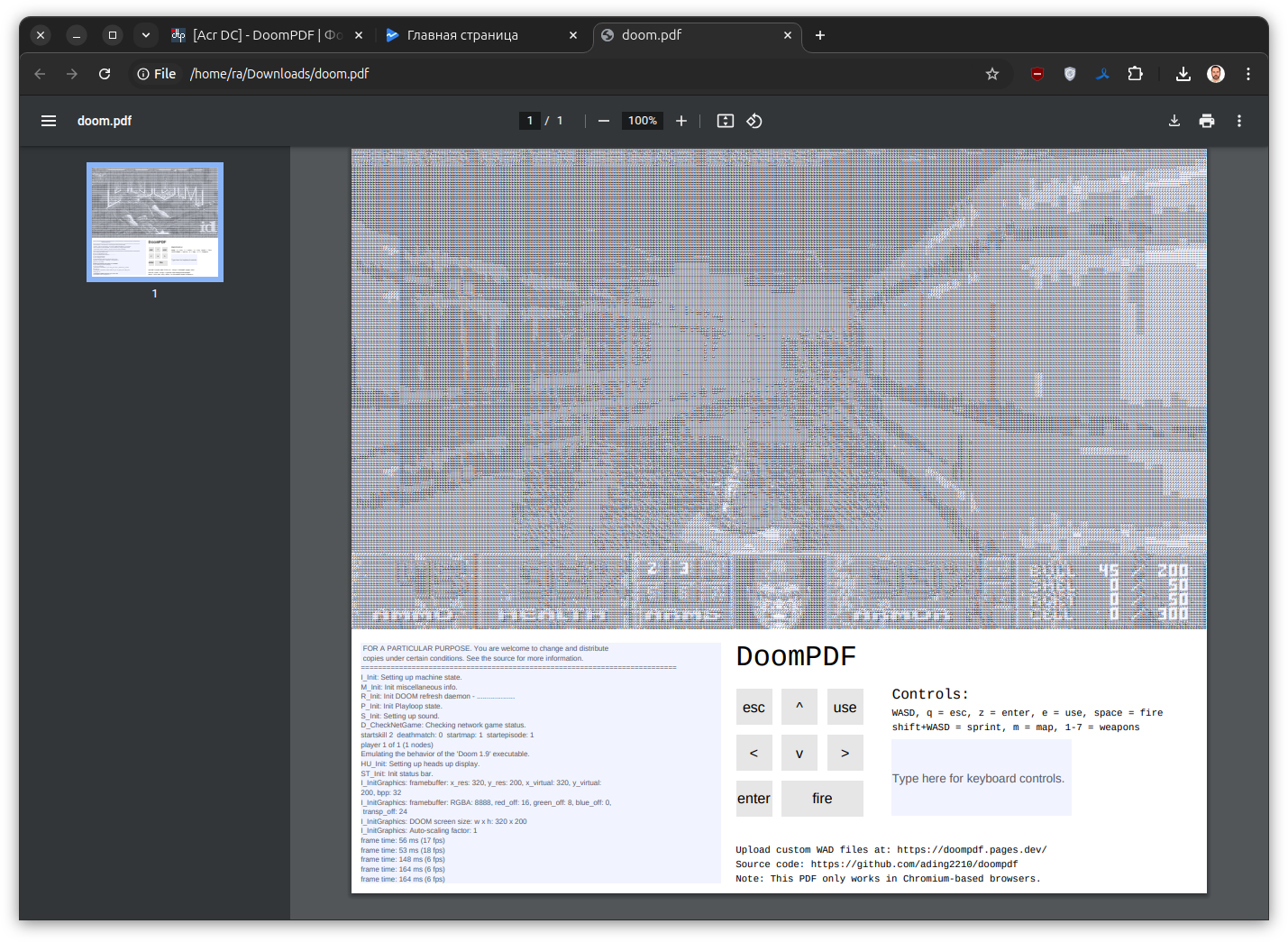Show browser downloads list
Viewport: 1288px width, 942px height.
1183,74
